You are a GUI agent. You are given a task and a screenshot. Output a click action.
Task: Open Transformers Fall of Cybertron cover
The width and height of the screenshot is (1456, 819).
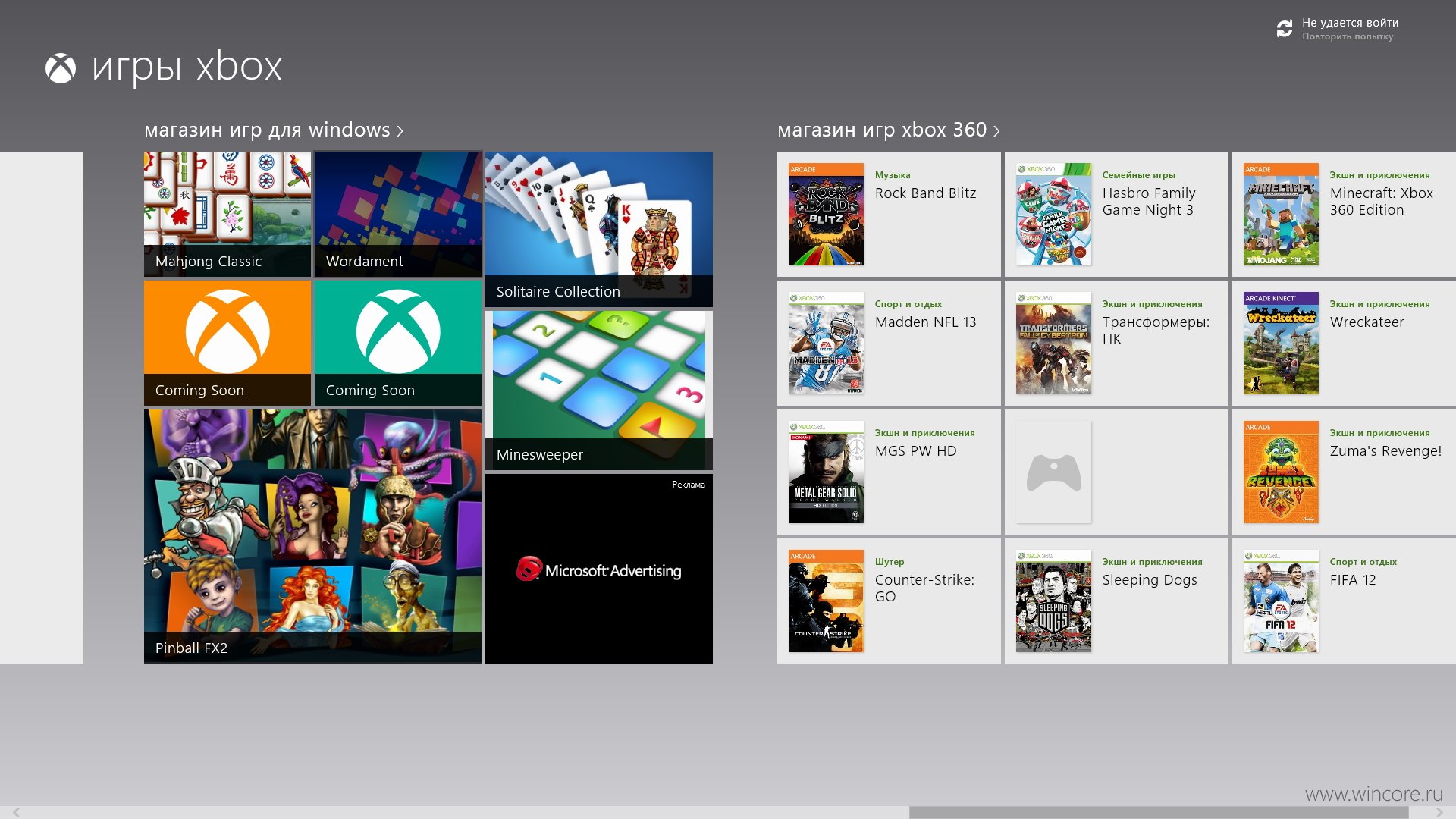[x=1053, y=344]
